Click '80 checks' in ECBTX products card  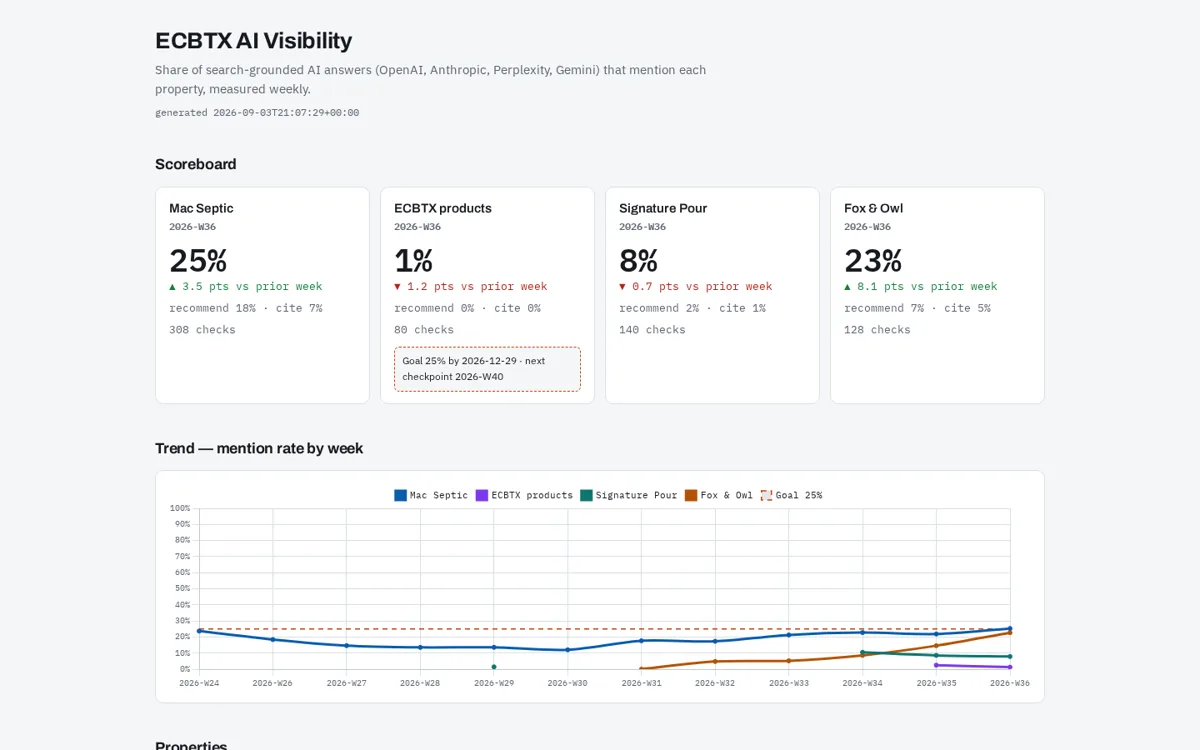point(424,330)
